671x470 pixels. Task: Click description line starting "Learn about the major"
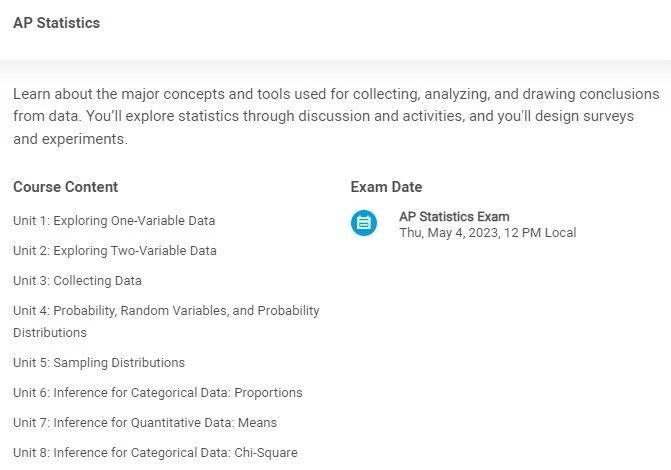click(x=336, y=94)
